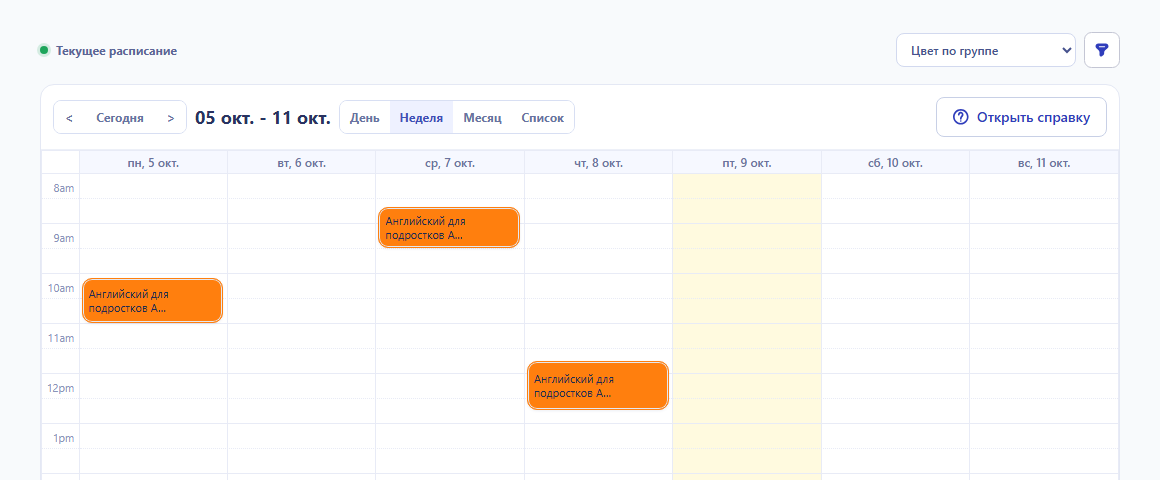The image size is (1160, 480).
Task: Switch to 'День' view
Action: pyautogui.click(x=365, y=118)
